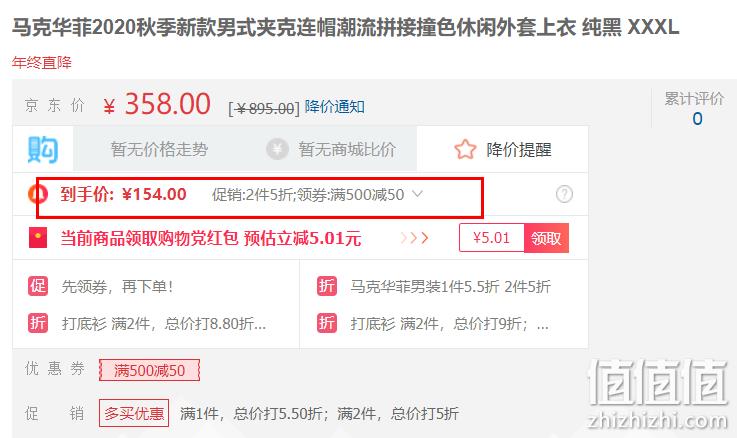Switch to the 降价提醒 tab
Image resolution: width=737 pixels, height=438 pixels.
[x=502, y=149]
